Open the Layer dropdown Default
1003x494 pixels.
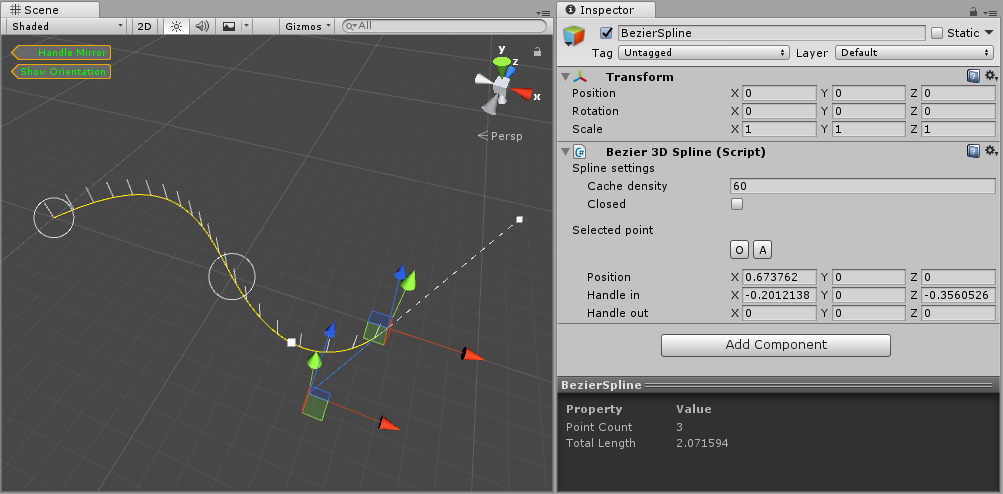click(914, 52)
